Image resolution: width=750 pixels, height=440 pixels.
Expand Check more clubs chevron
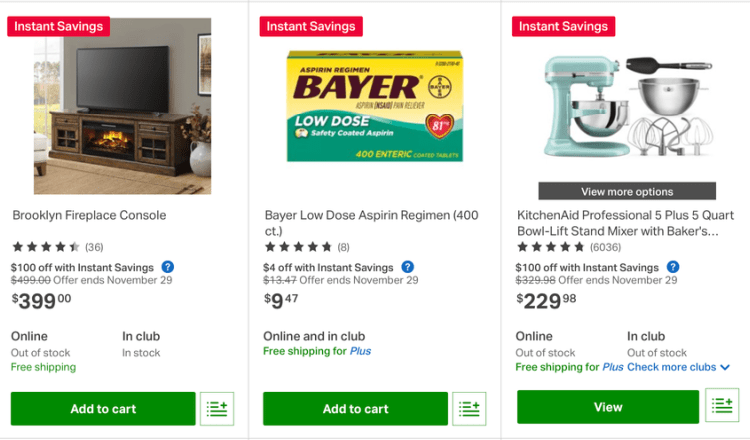point(725,368)
